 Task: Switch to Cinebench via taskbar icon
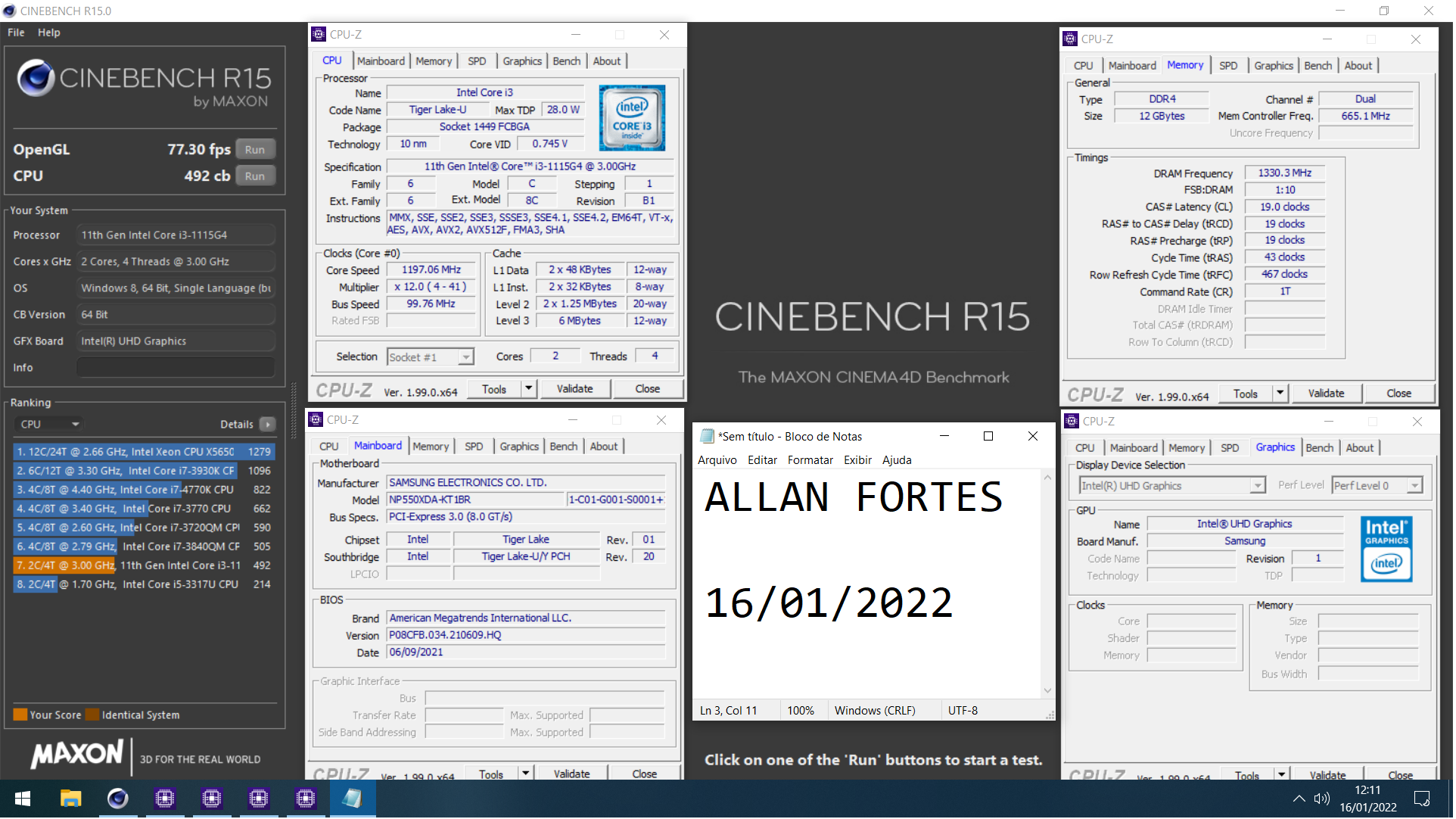tap(117, 799)
